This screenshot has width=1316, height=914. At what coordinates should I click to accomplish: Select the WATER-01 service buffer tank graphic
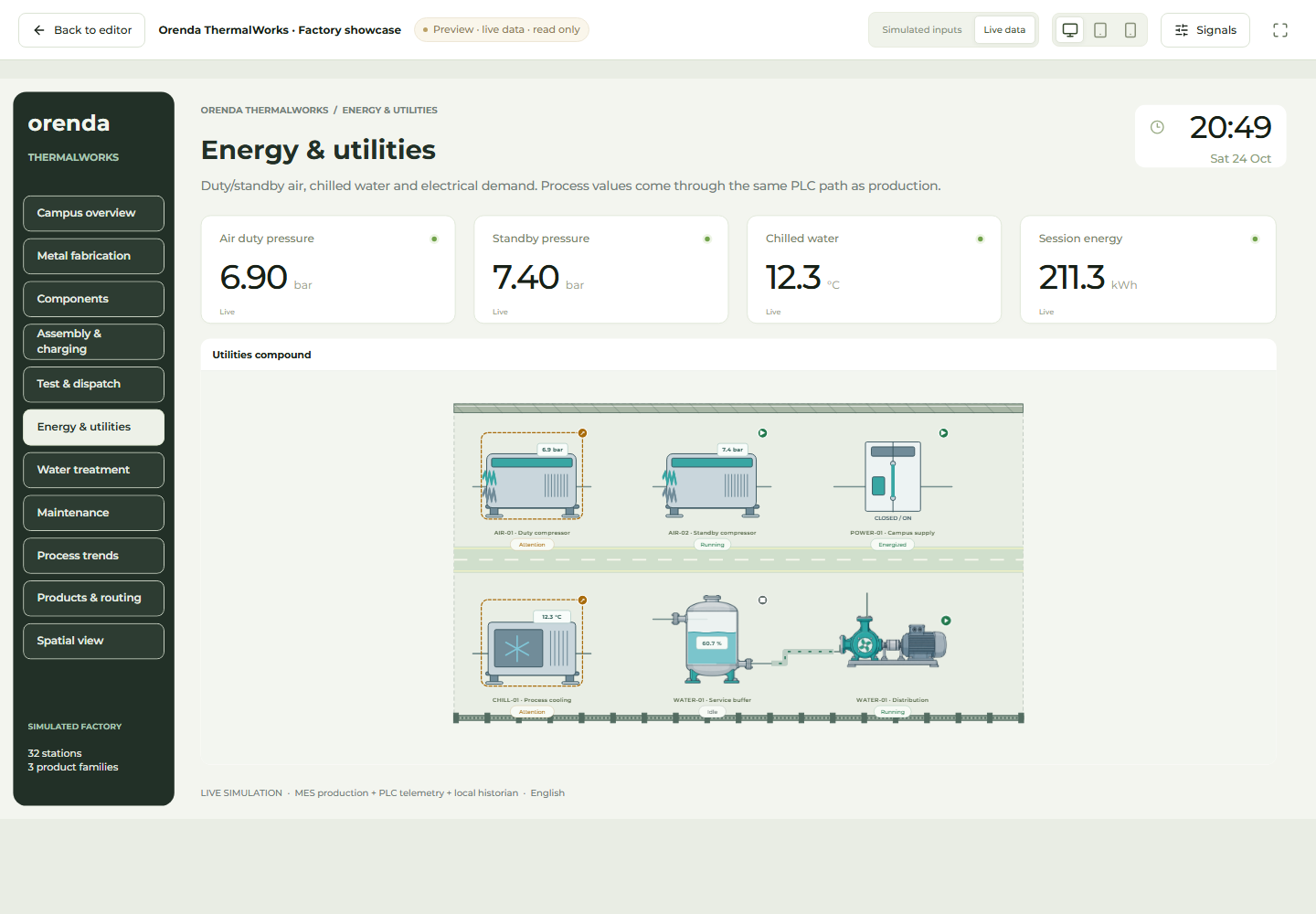pos(712,640)
